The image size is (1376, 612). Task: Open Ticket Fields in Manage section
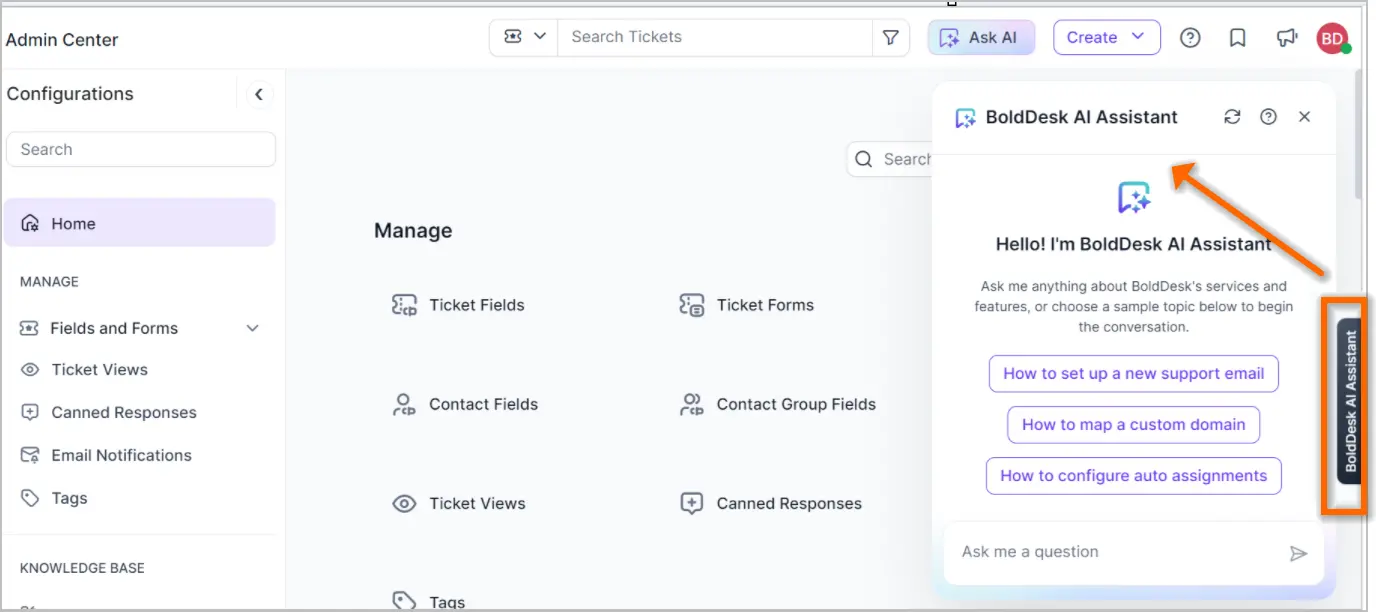tap(477, 305)
